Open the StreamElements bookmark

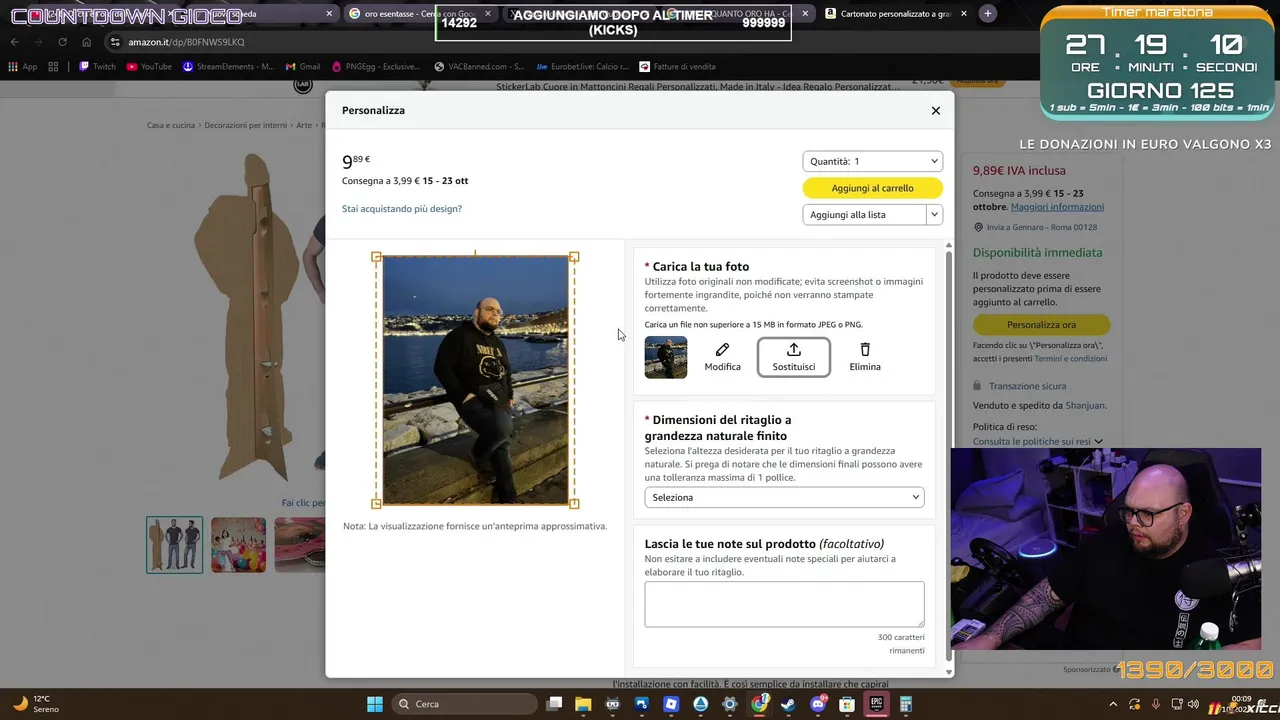click(227, 67)
